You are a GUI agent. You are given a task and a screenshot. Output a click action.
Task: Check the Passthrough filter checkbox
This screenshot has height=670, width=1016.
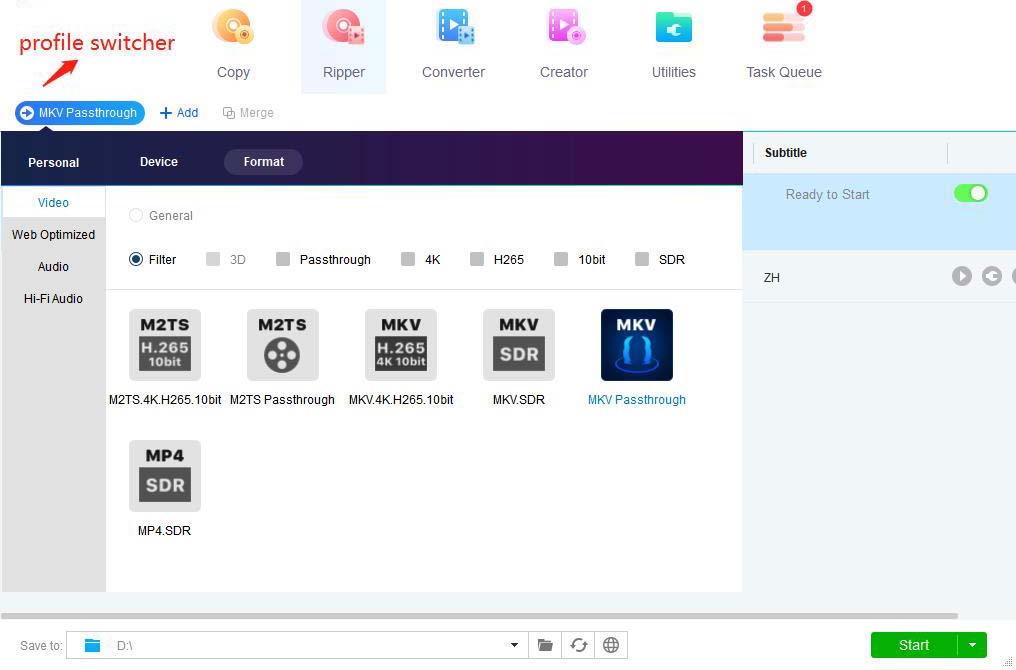[x=283, y=259]
